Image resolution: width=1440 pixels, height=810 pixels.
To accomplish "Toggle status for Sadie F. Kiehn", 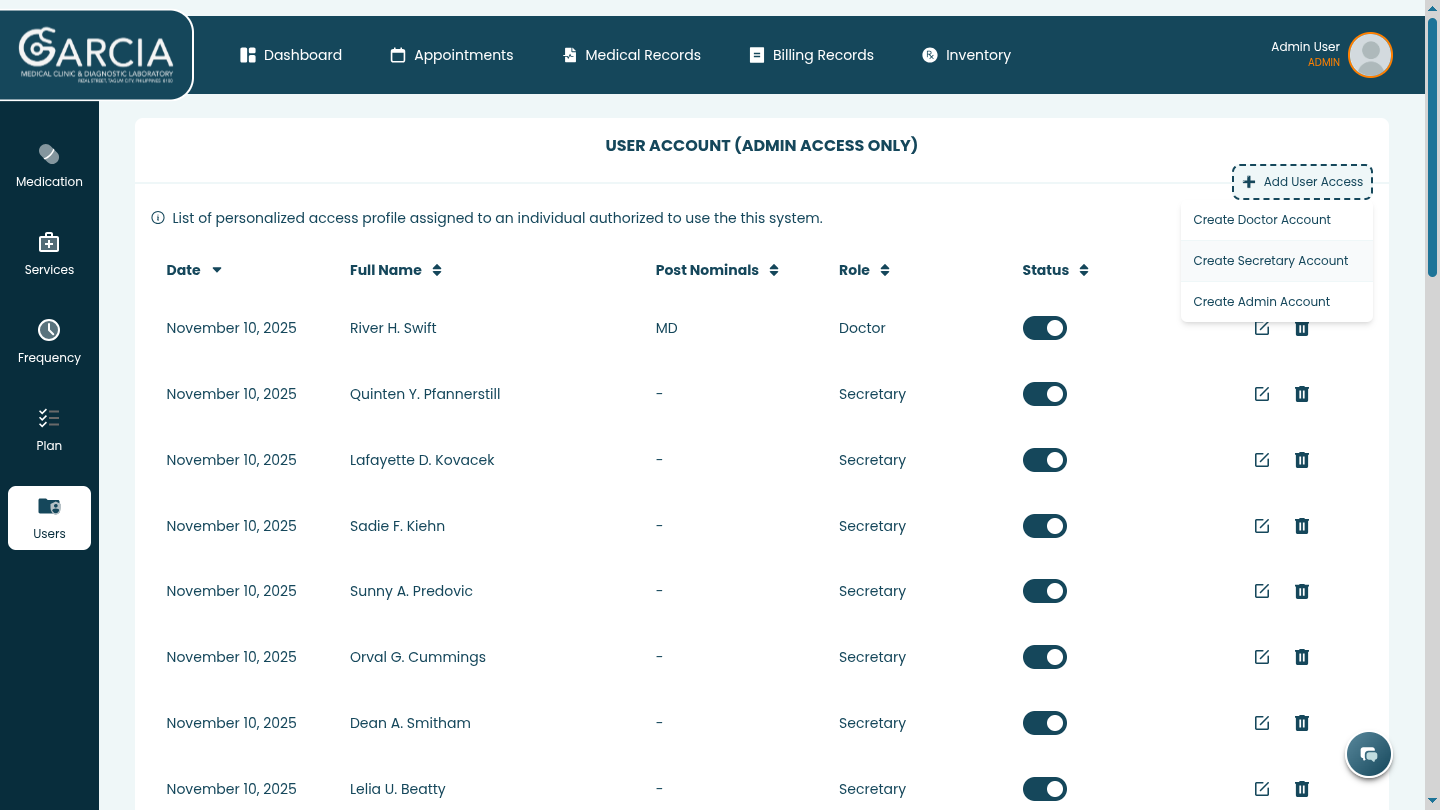I will tap(1044, 526).
